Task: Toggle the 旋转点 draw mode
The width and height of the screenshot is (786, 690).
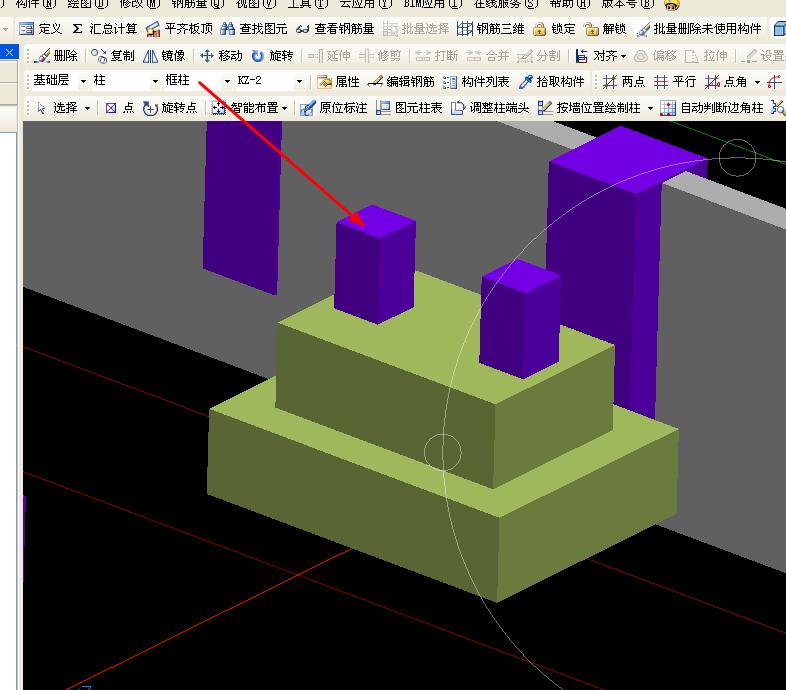Action: 170,108
